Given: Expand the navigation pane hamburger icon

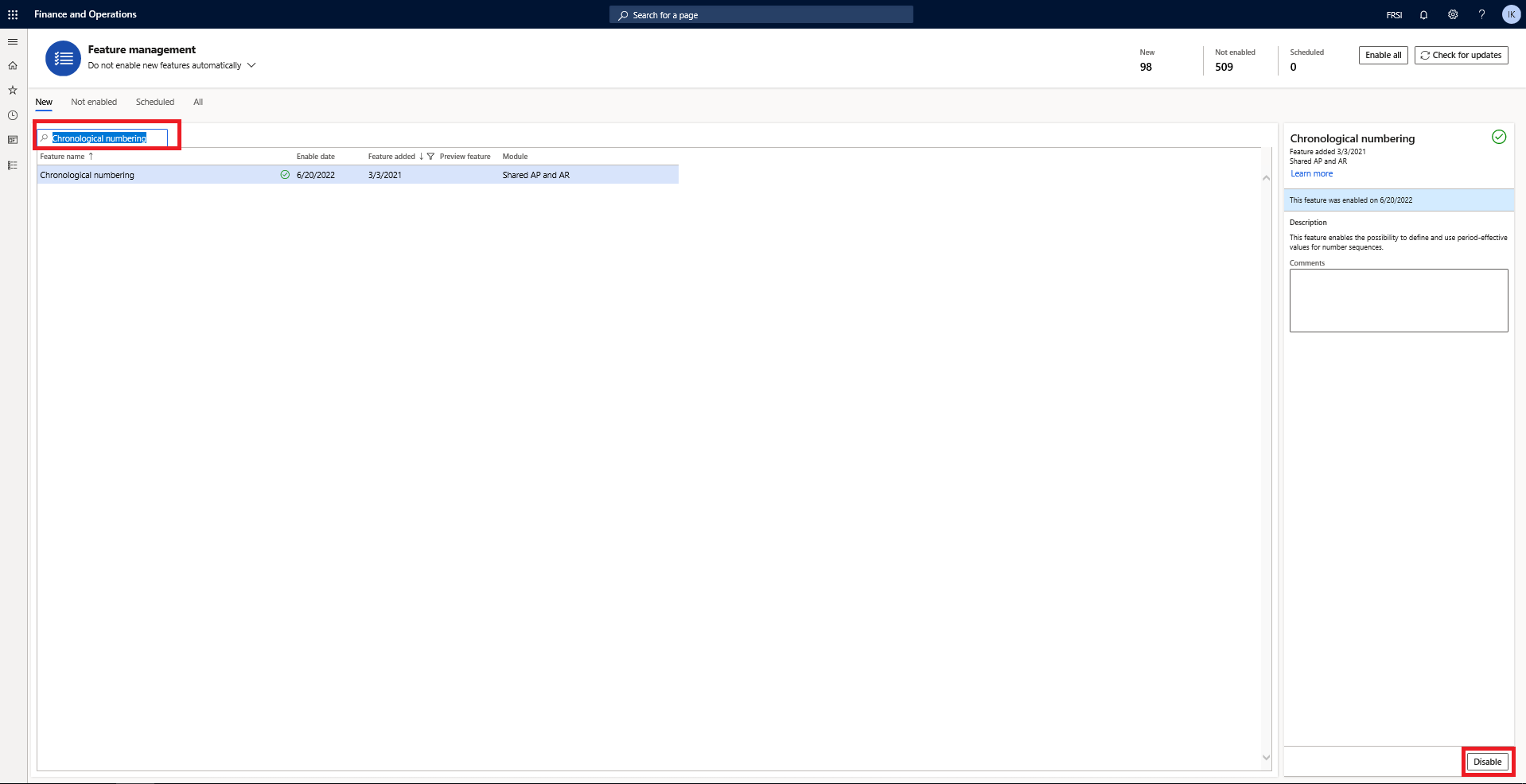Looking at the screenshot, I should tap(13, 41).
